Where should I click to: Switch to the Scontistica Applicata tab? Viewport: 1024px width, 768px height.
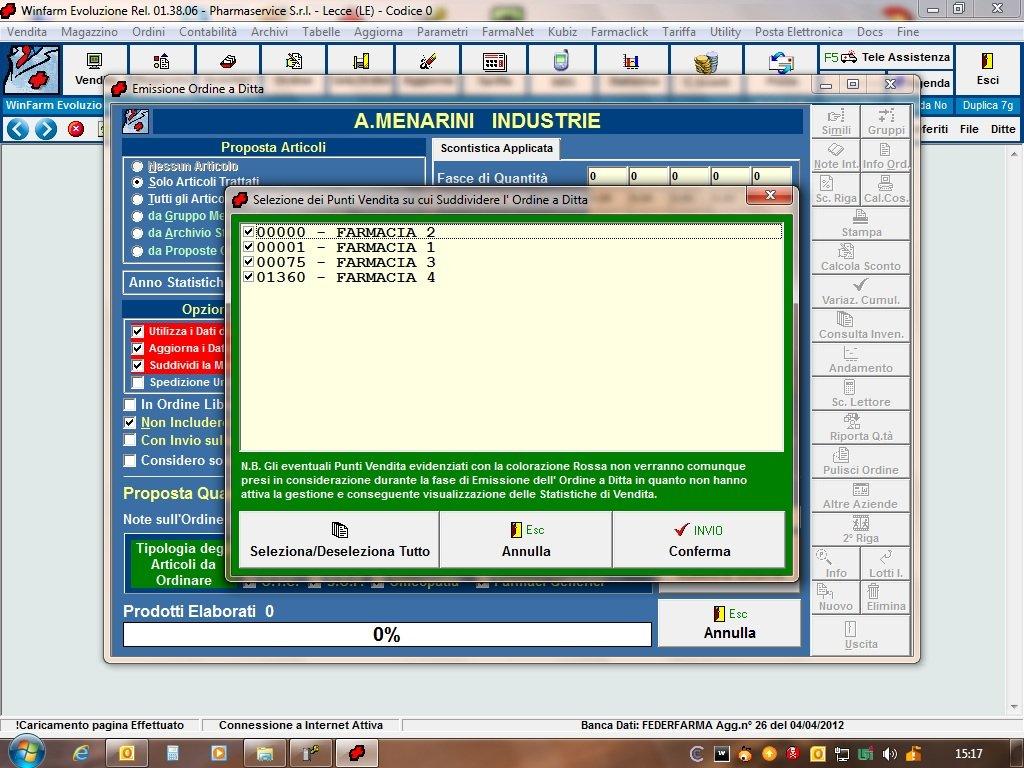496,149
